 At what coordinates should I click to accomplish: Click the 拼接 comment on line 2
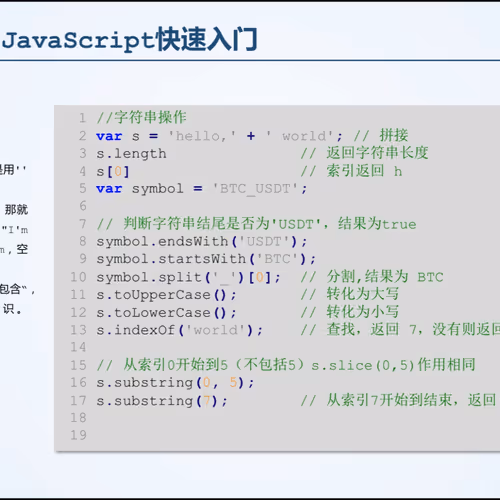tap(394, 135)
